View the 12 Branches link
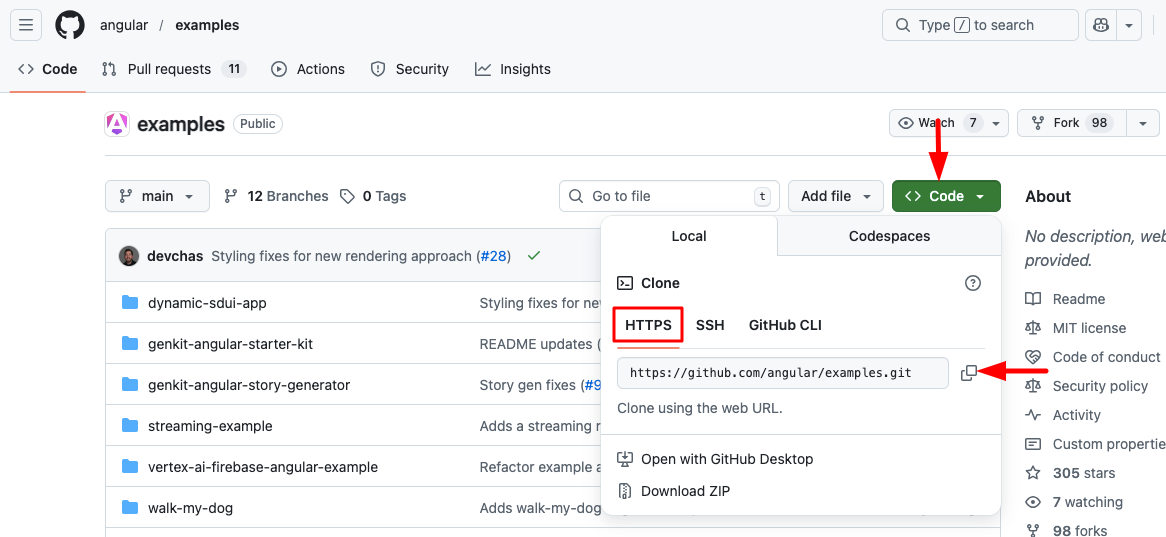Viewport: 1166px width, 537px height. coord(276,196)
